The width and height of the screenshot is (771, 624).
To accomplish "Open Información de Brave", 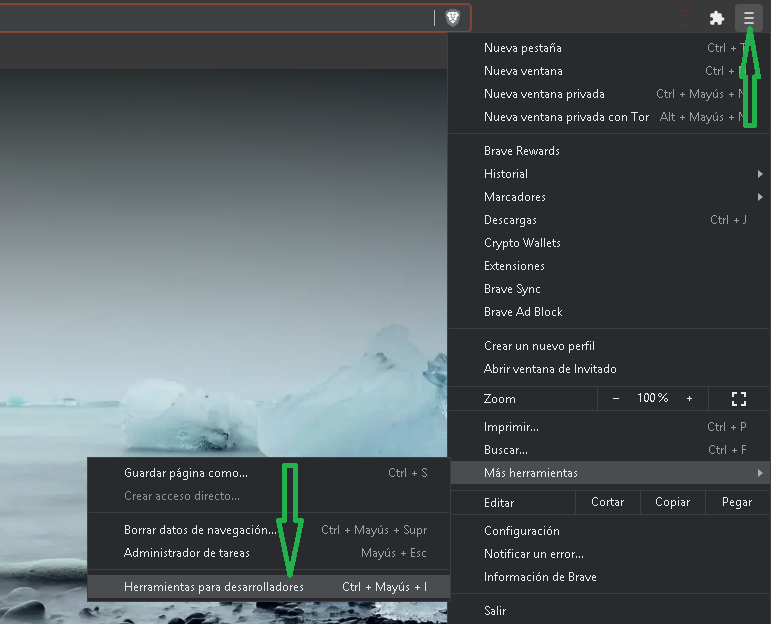I will coord(609,577).
